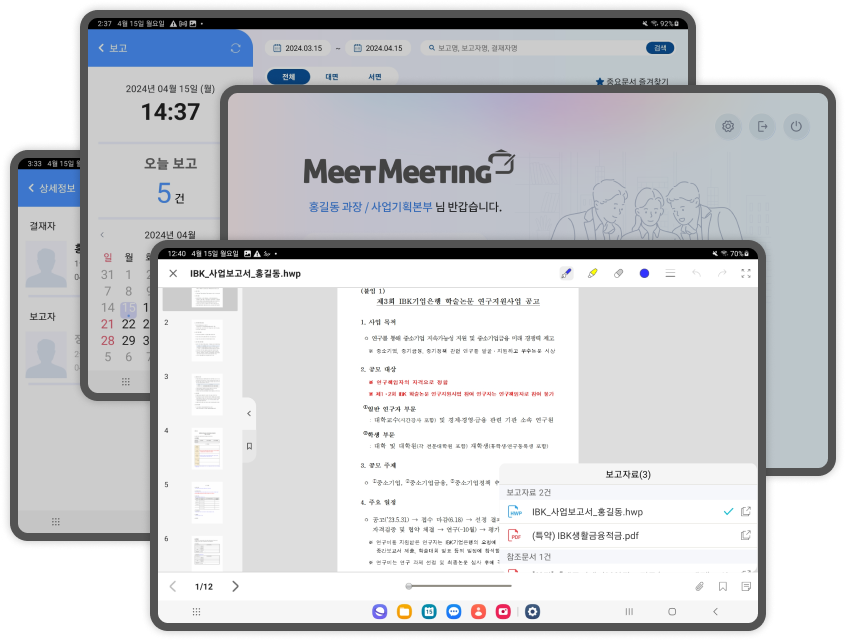Undo the last annotation stroke
This screenshot has width=846, height=641.
tap(696, 274)
